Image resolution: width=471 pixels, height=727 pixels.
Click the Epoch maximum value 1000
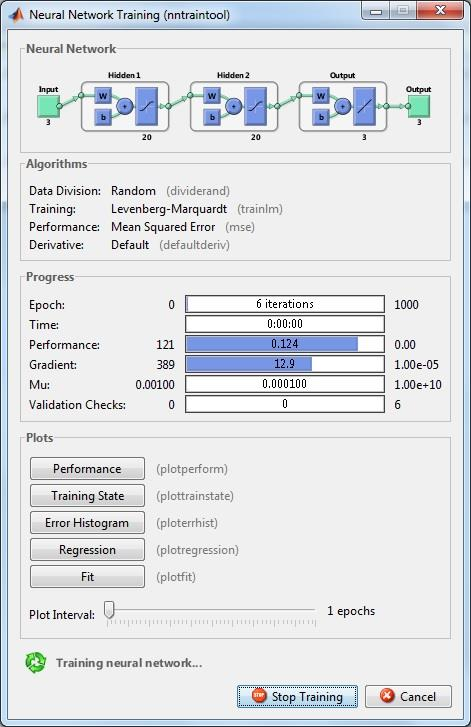[406, 305]
